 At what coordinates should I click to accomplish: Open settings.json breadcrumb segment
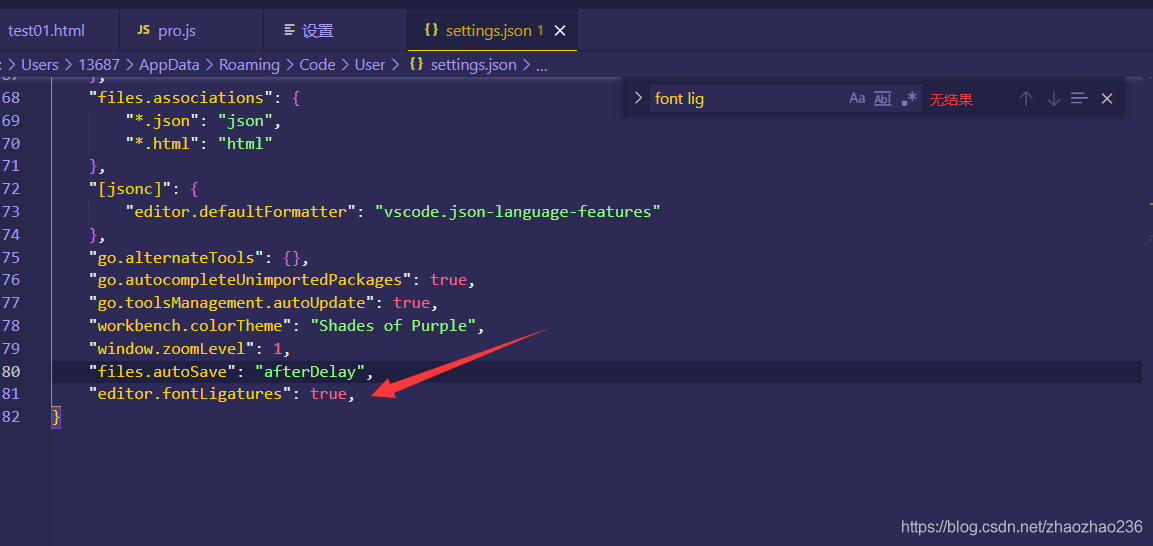click(x=474, y=65)
